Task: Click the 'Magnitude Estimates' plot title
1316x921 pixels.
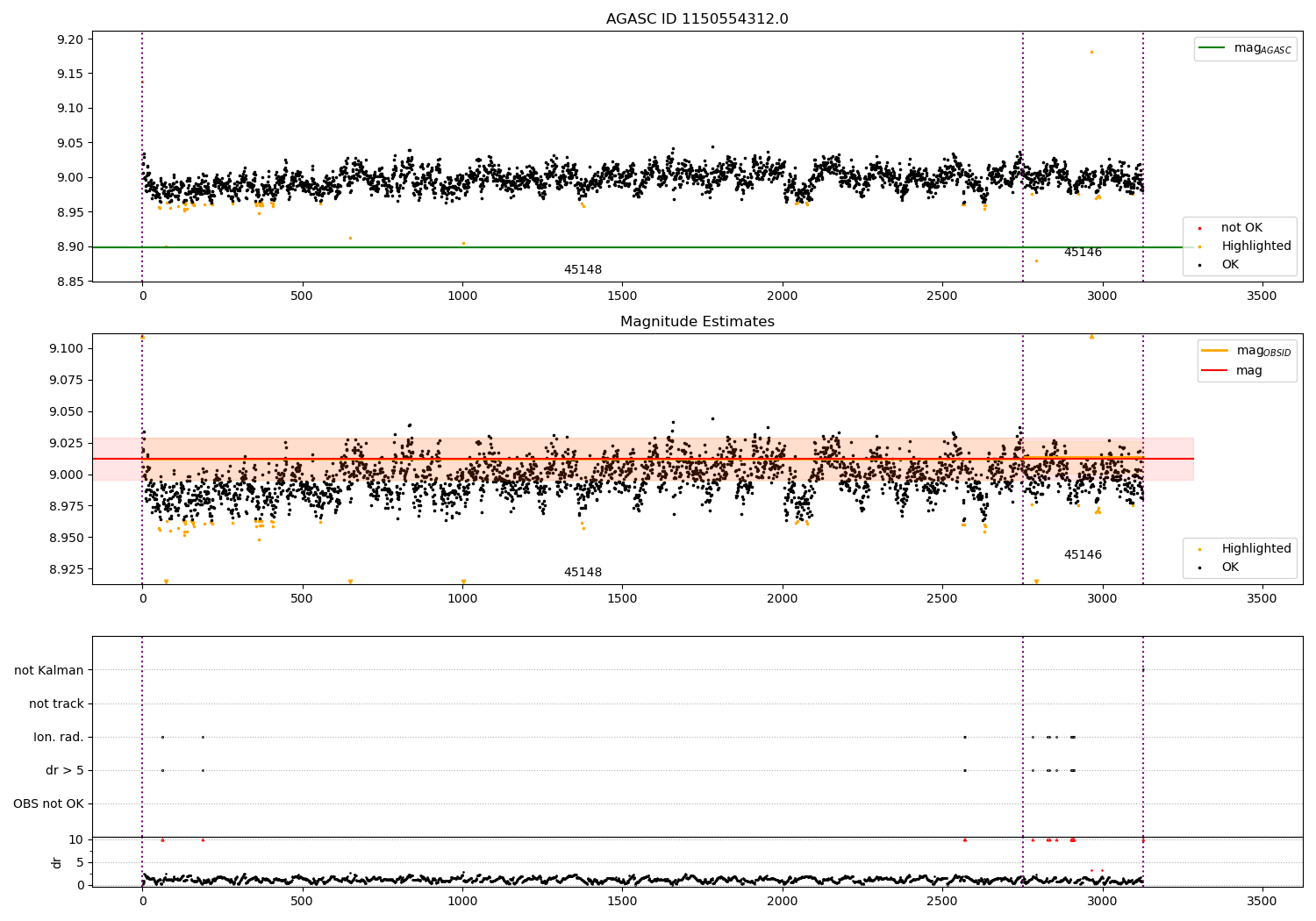Action: click(x=697, y=322)
